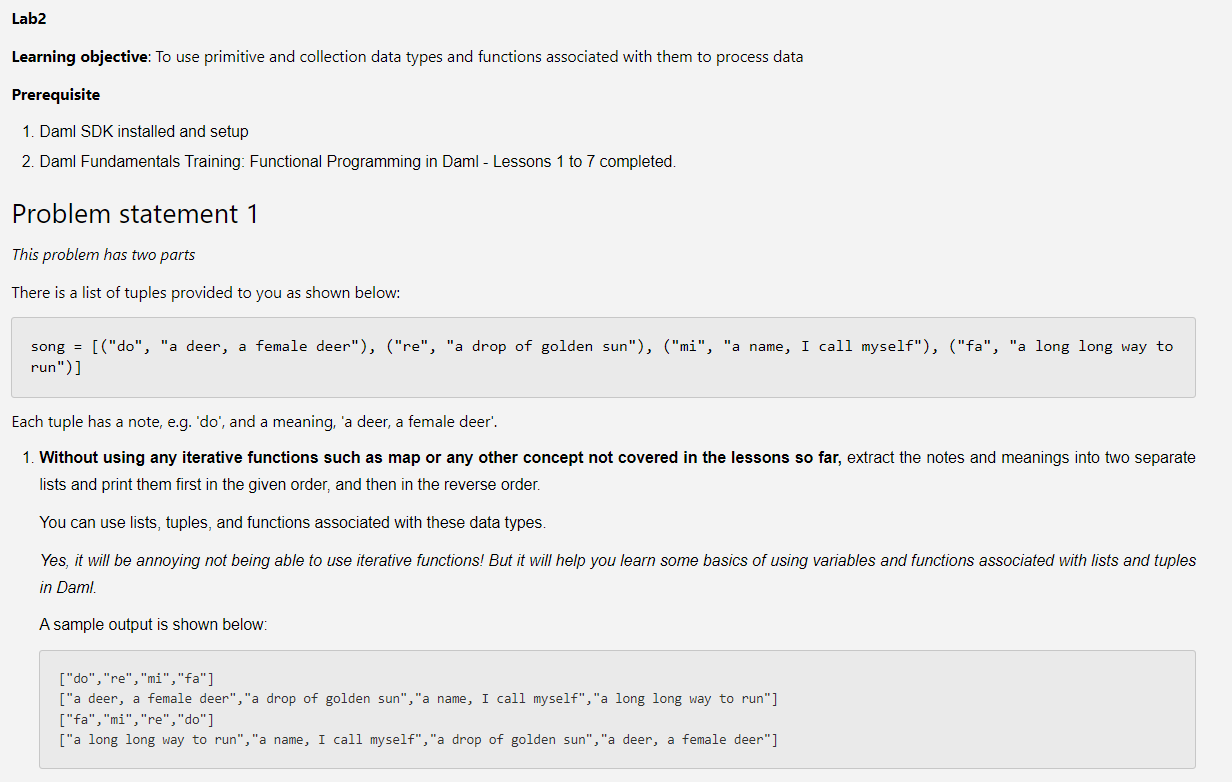Click the reversed notes output ["fa","mi","re","do"]
This screenshot has height=782, width=1232.
pyautogui.click(x=137, y=719)
